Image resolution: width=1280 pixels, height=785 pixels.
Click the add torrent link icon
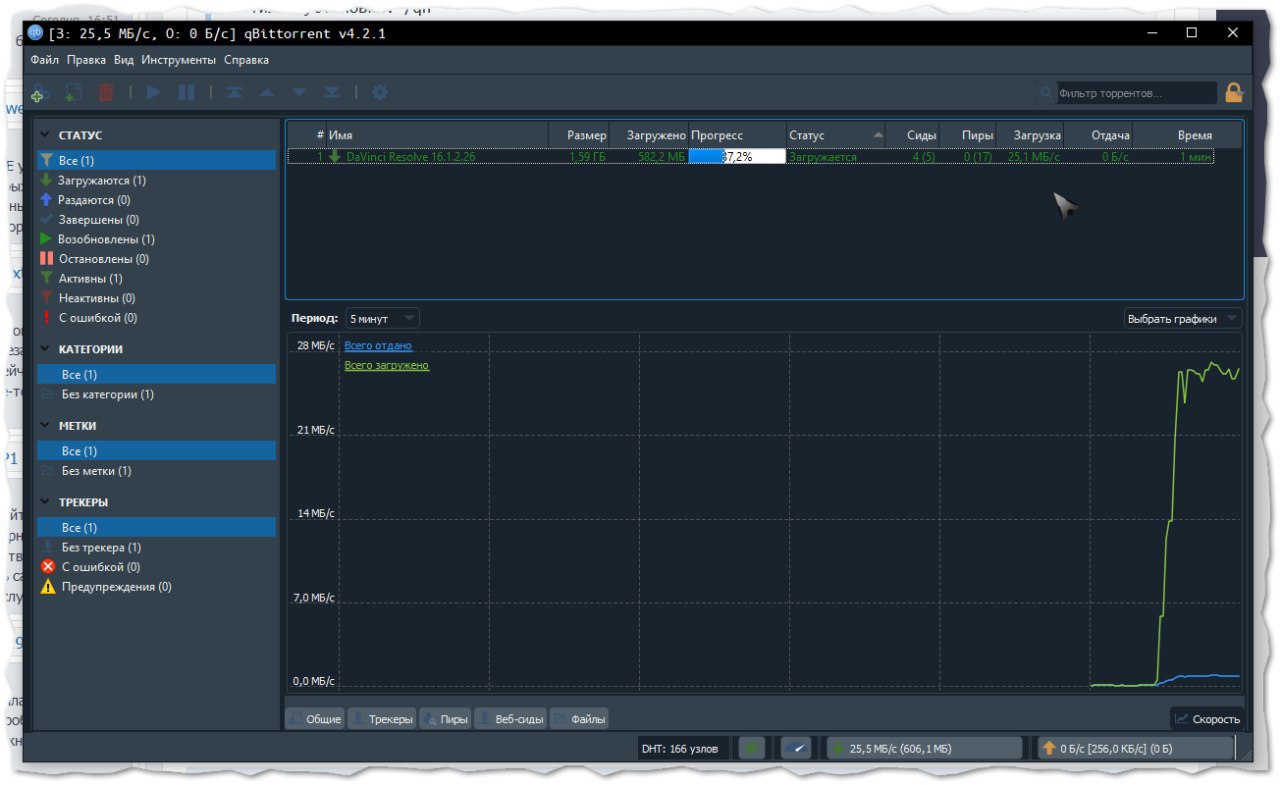(x=40, y=93)
